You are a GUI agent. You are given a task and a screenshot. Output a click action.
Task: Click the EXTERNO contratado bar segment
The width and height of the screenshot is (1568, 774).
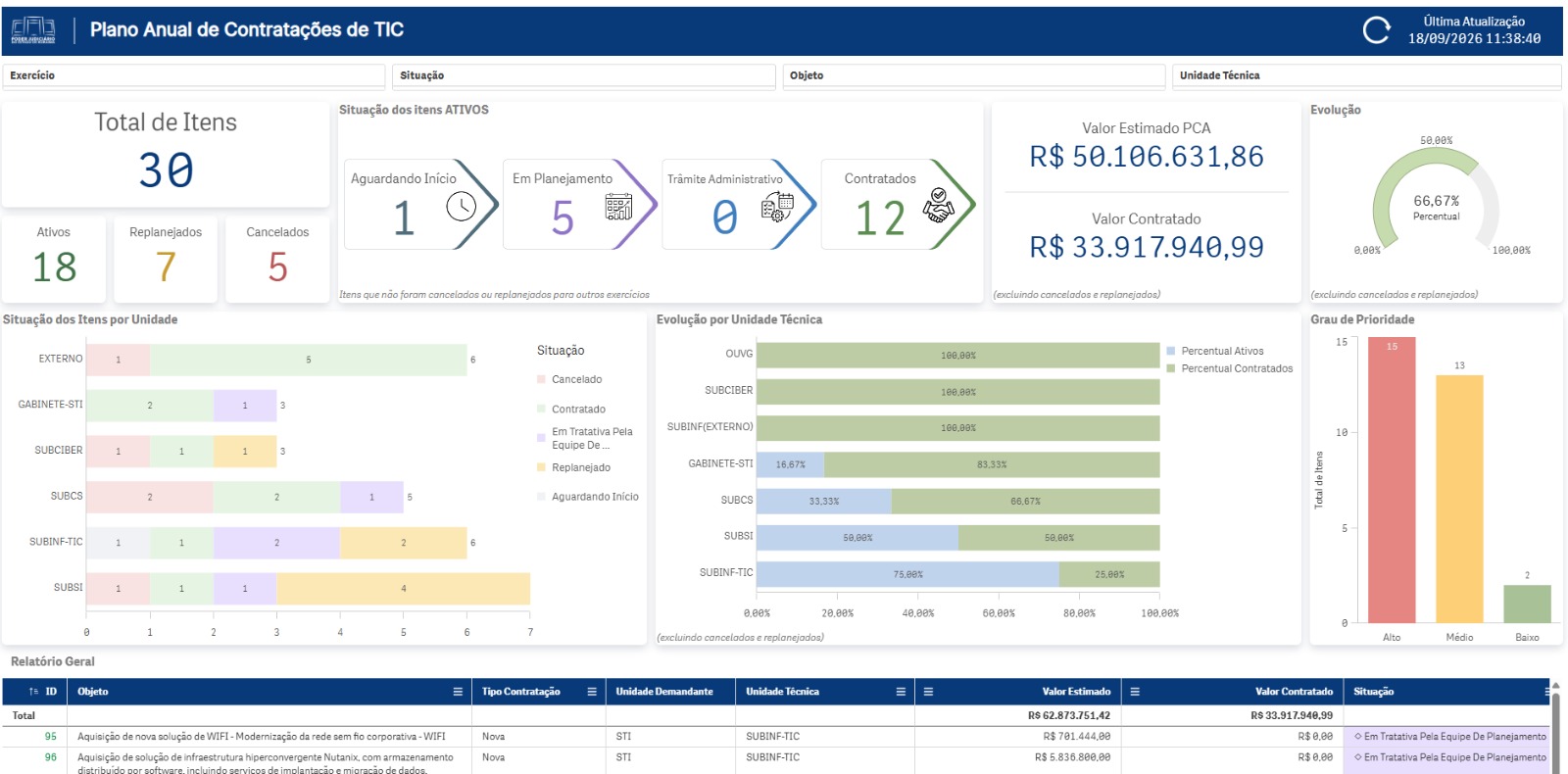(309, 360)
